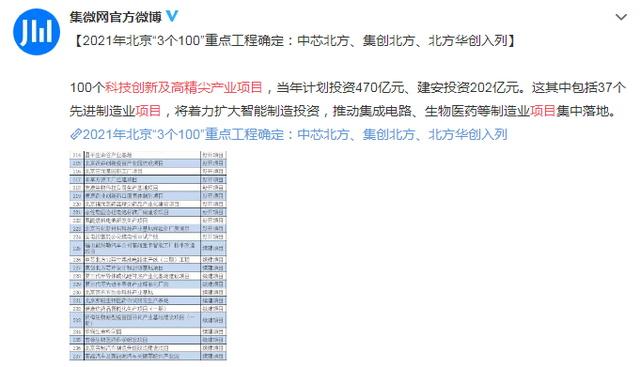Click the text 建安投资202亿元
This screenshot has width=640, height=367.
[x=469, y=87]
